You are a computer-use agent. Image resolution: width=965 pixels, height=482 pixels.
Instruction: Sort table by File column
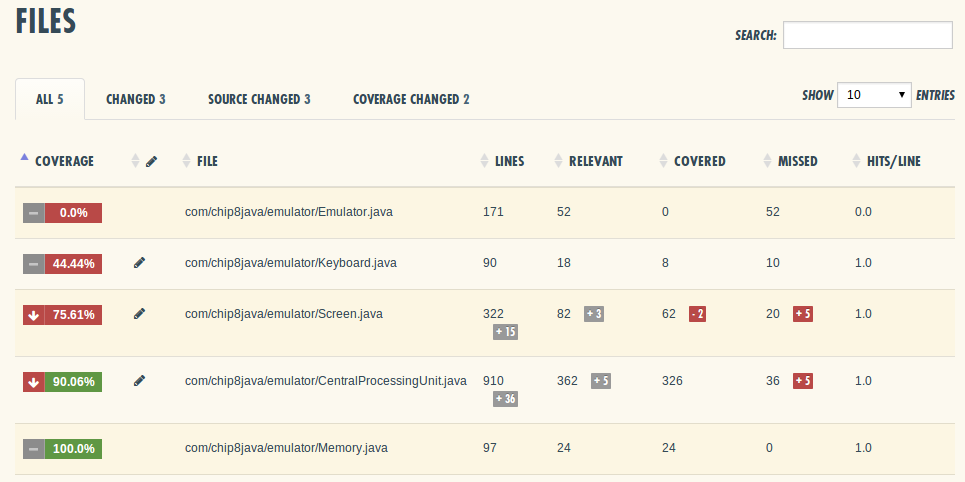tap(207, 161)
